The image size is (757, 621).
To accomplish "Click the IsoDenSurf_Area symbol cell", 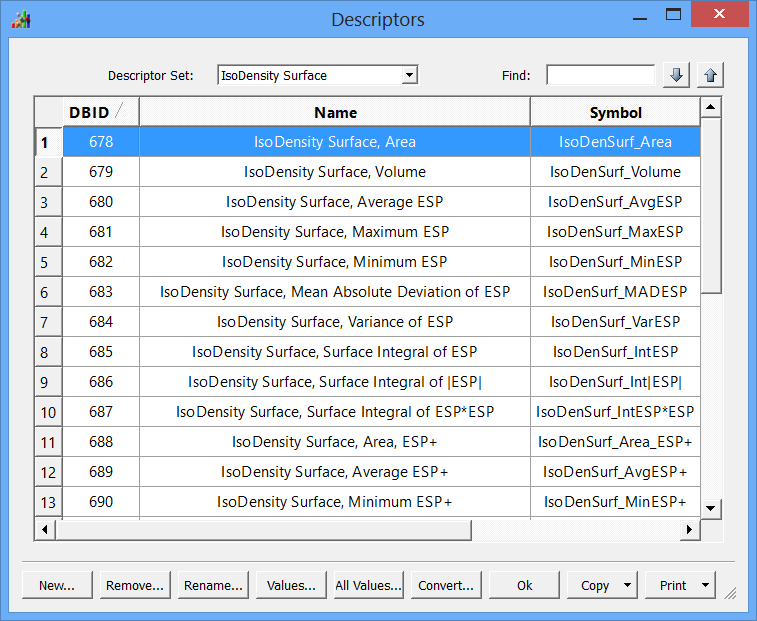I will point(616,142).
